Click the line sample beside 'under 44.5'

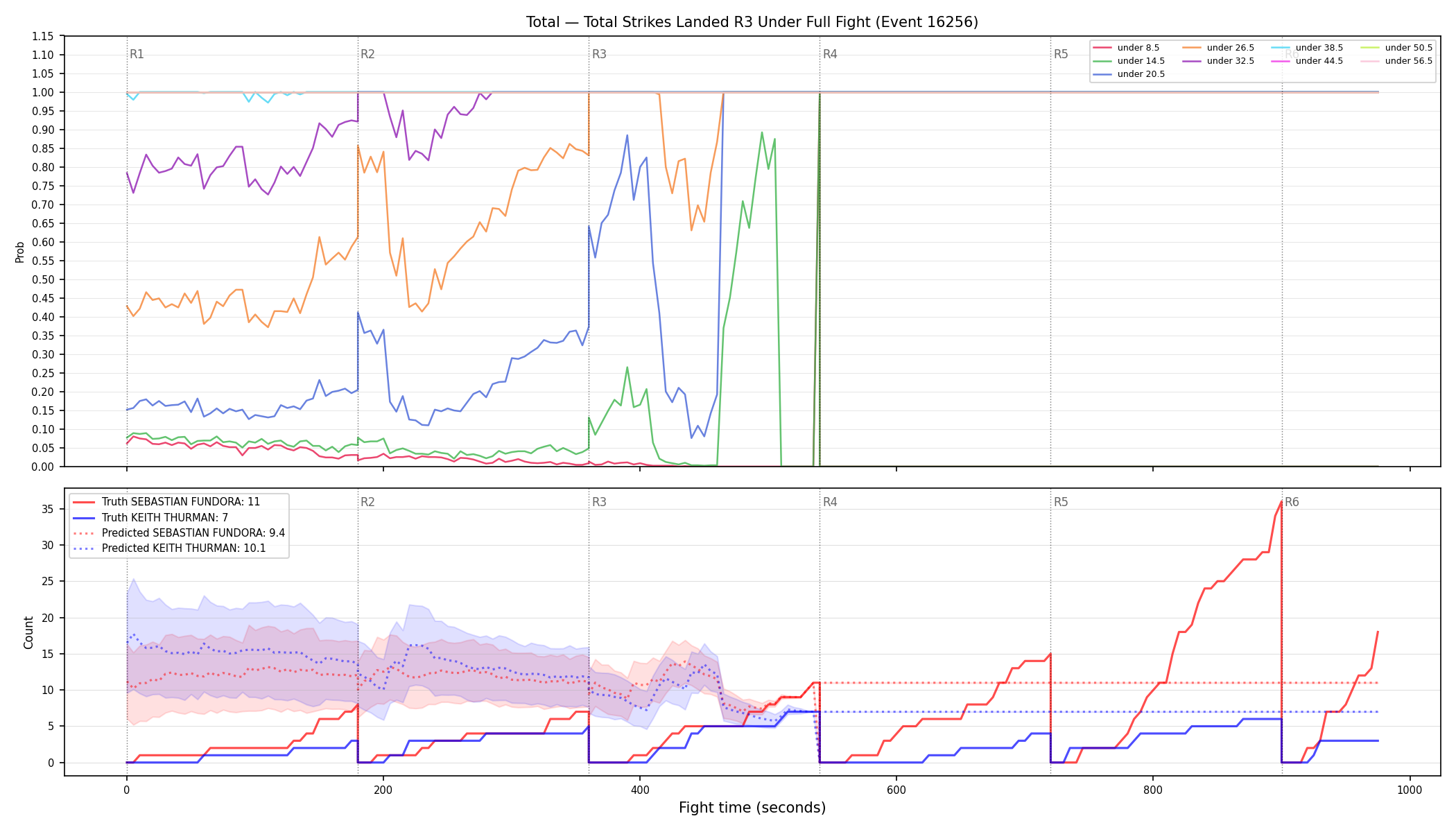[x=1281, y=61]
